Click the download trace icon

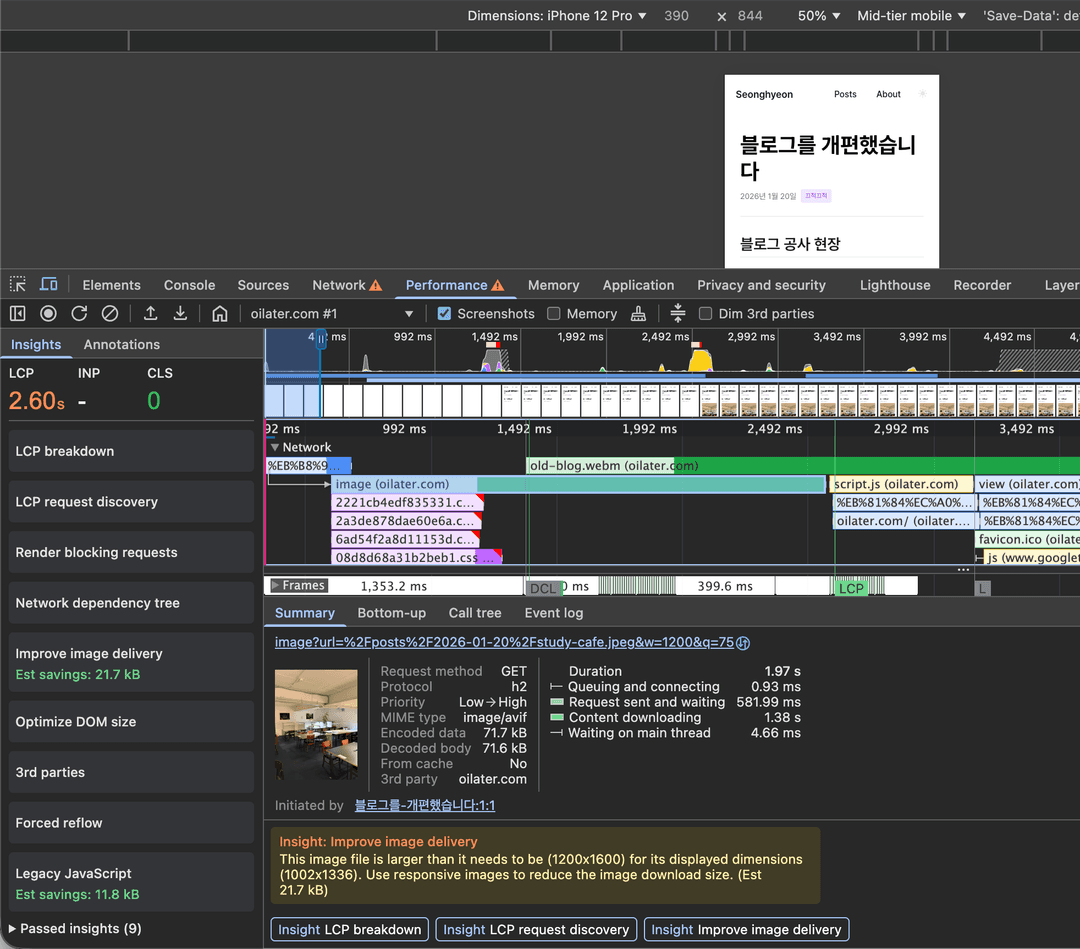click(x=180, y=314)
